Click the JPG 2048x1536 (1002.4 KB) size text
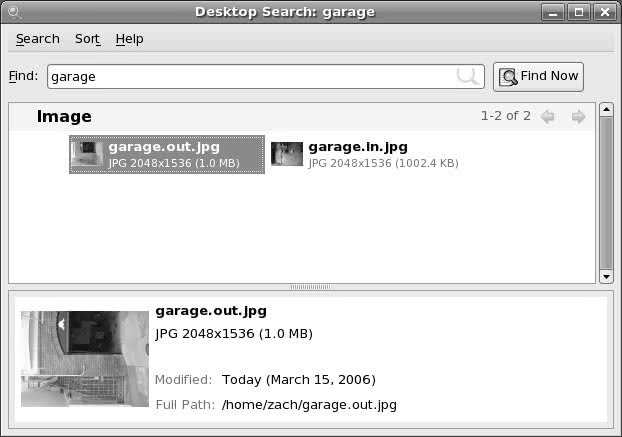This screenshot has width=622, height=437. (x=384, y=163)
